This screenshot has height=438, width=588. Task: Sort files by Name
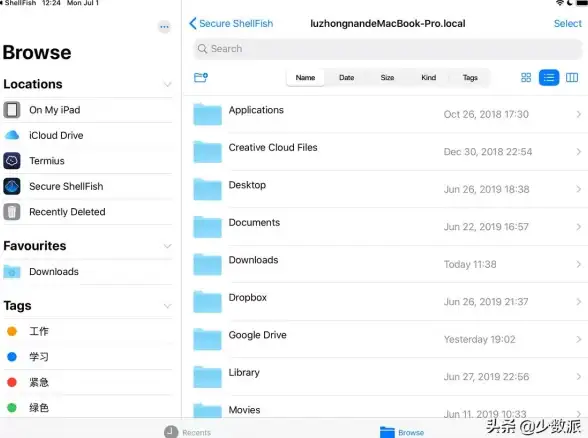[305, 78]
